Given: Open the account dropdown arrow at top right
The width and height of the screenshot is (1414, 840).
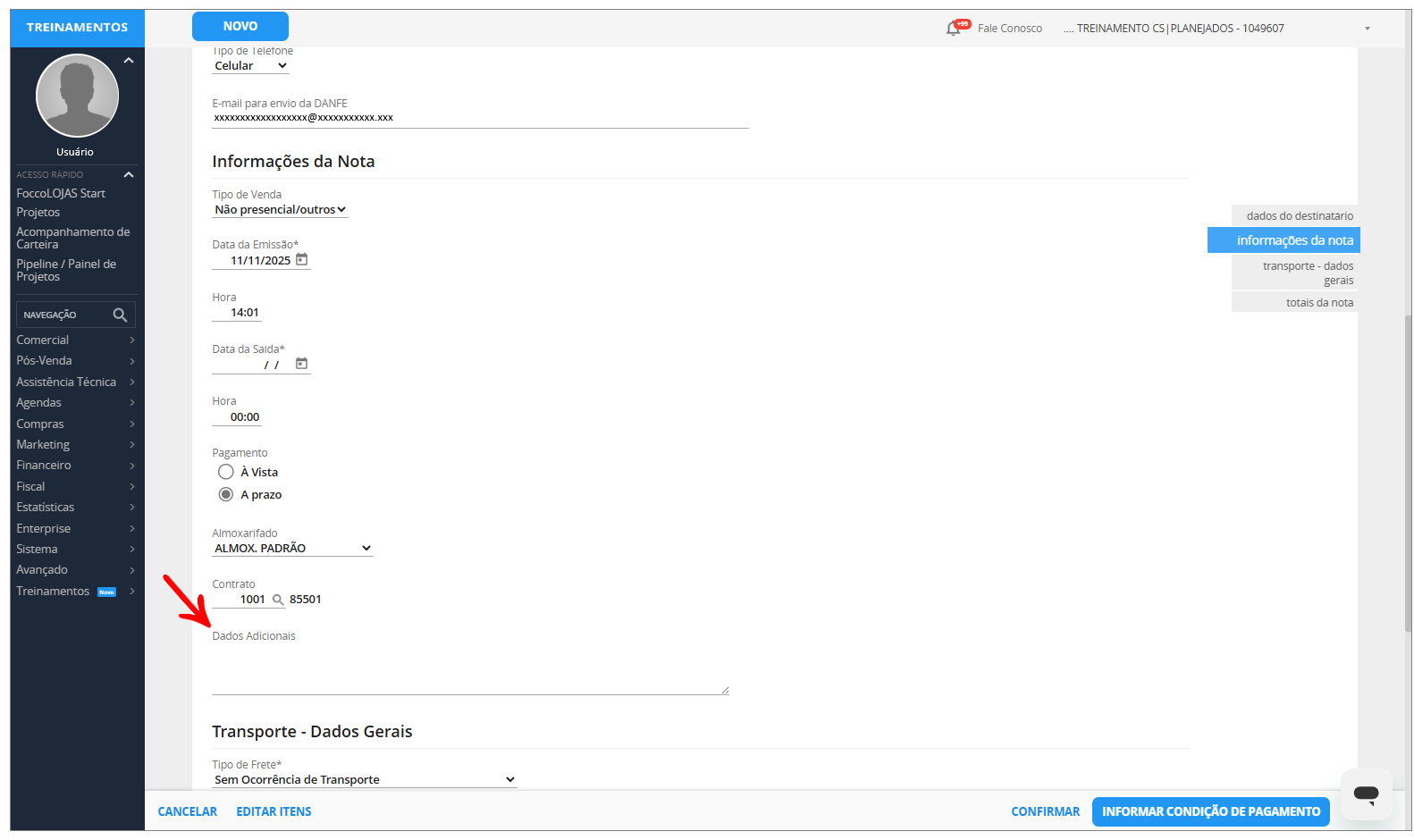Looking at the screenshot, I should tap(1367, 29).
